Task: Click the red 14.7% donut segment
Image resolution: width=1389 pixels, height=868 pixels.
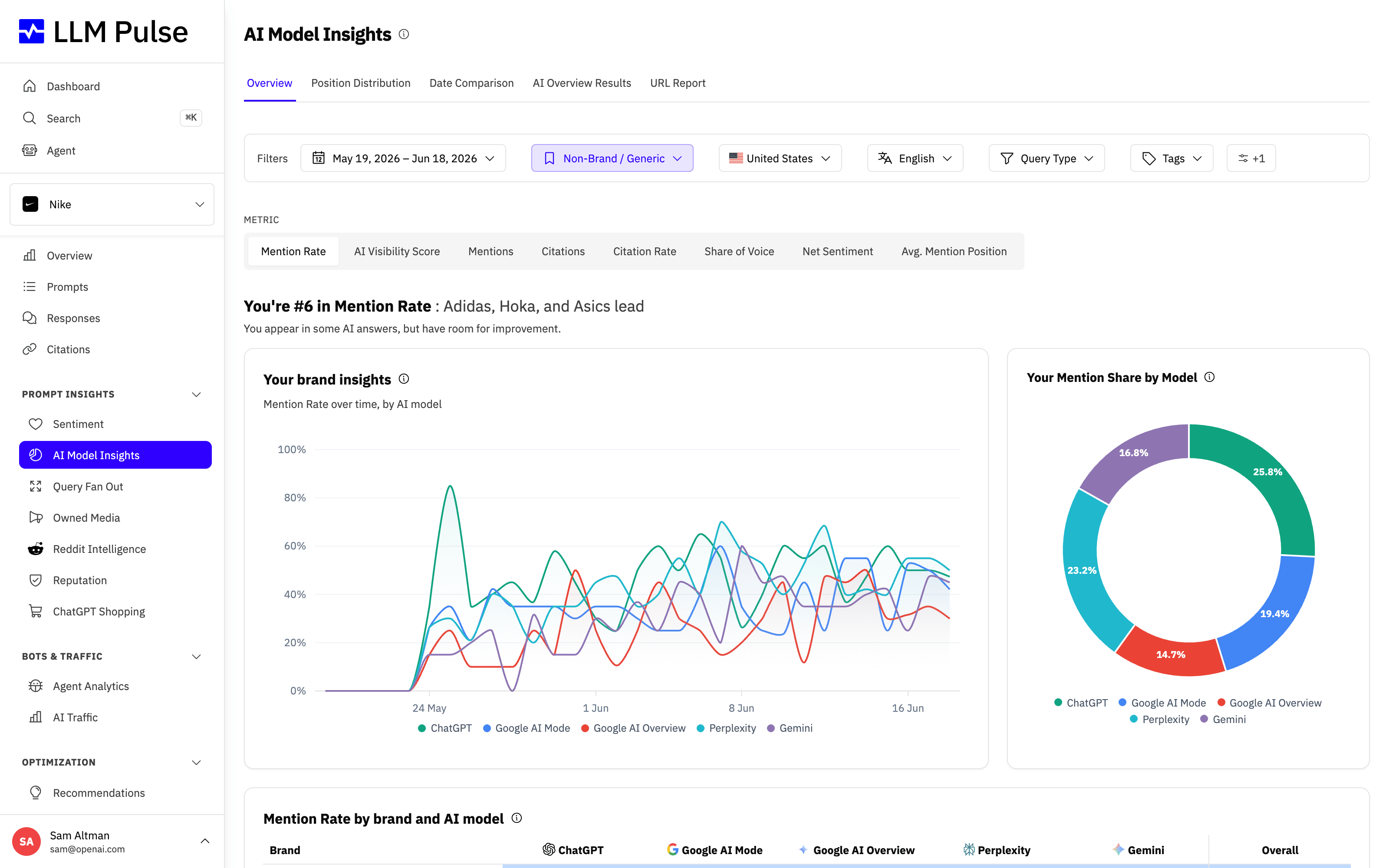Action: coord(1171,654)
